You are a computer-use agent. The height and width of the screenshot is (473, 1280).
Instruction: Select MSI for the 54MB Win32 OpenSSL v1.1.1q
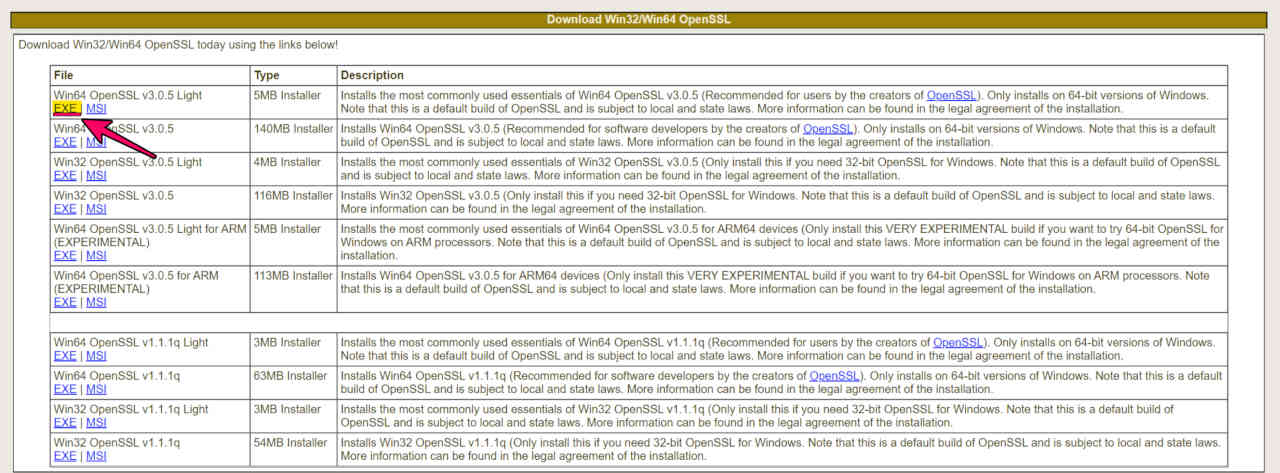click(x=96, y=456)
